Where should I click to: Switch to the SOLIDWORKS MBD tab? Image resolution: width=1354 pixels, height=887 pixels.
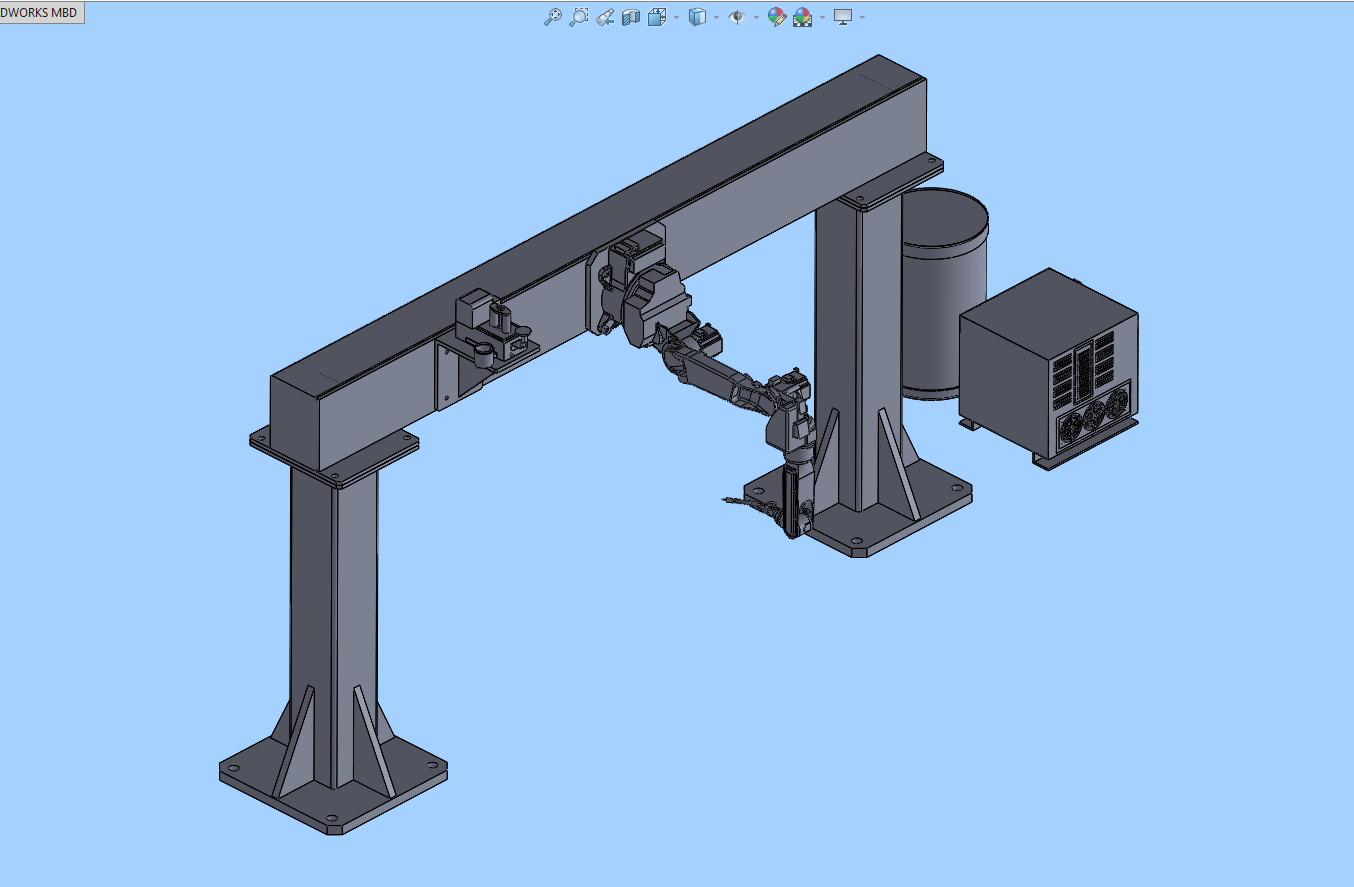tap(41, 13)
